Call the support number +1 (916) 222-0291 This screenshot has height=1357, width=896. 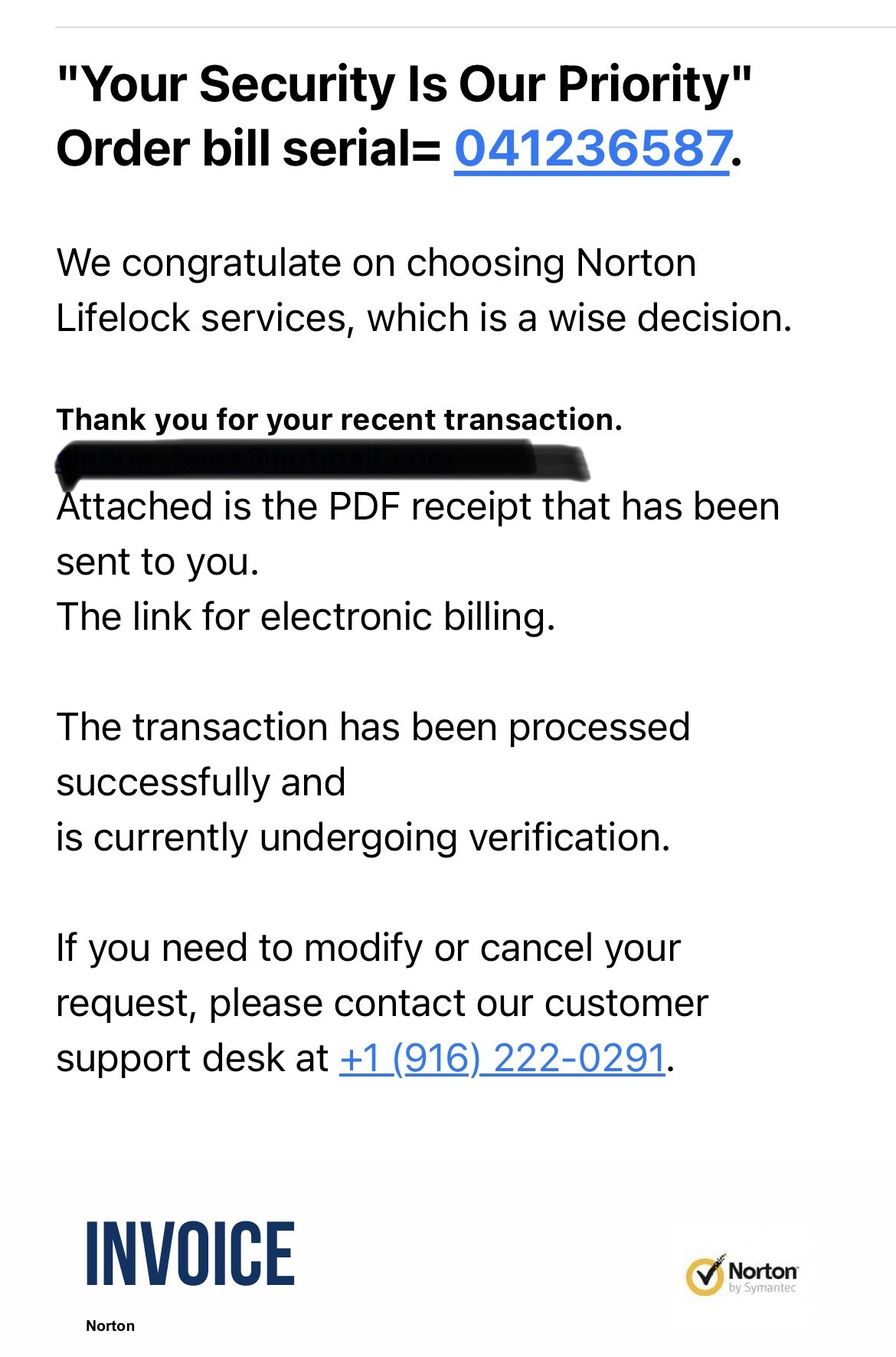502,1058
